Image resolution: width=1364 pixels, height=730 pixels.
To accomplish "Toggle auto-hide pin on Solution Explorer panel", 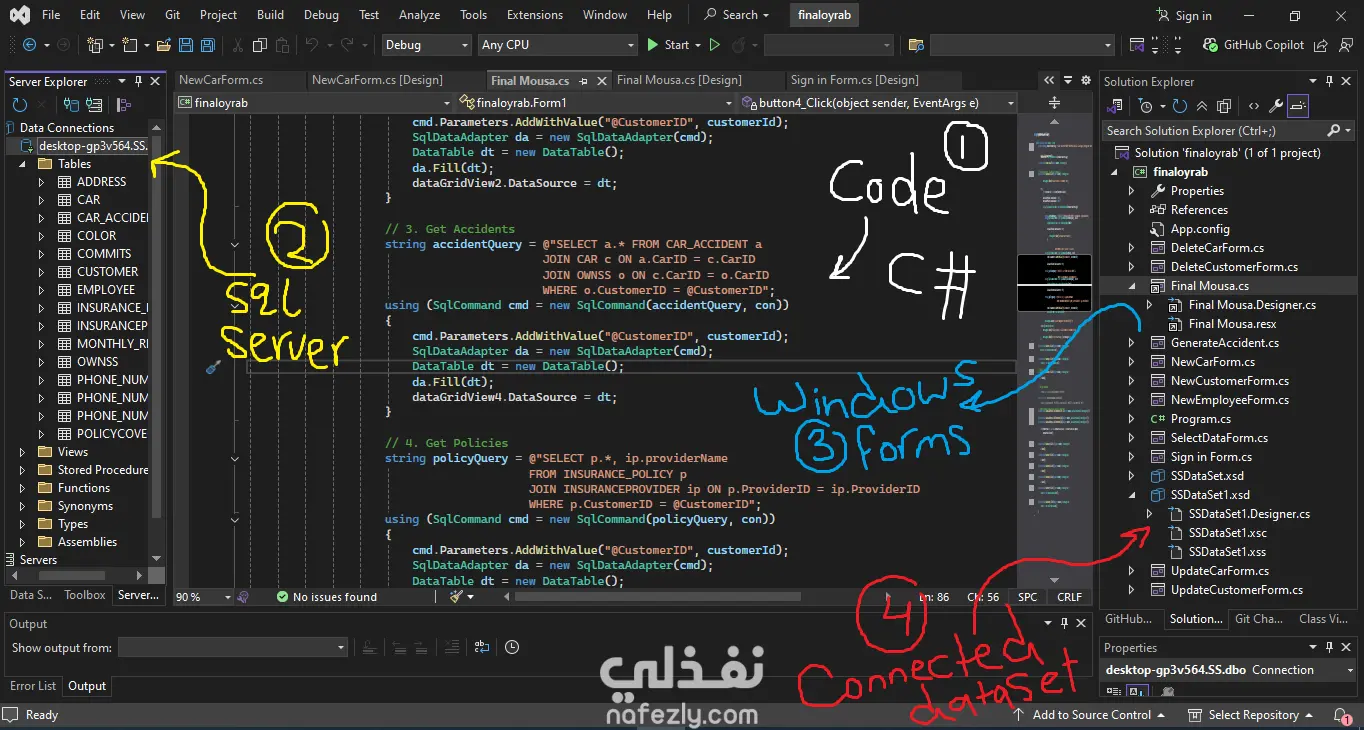I will click(x=1329, y=82).
